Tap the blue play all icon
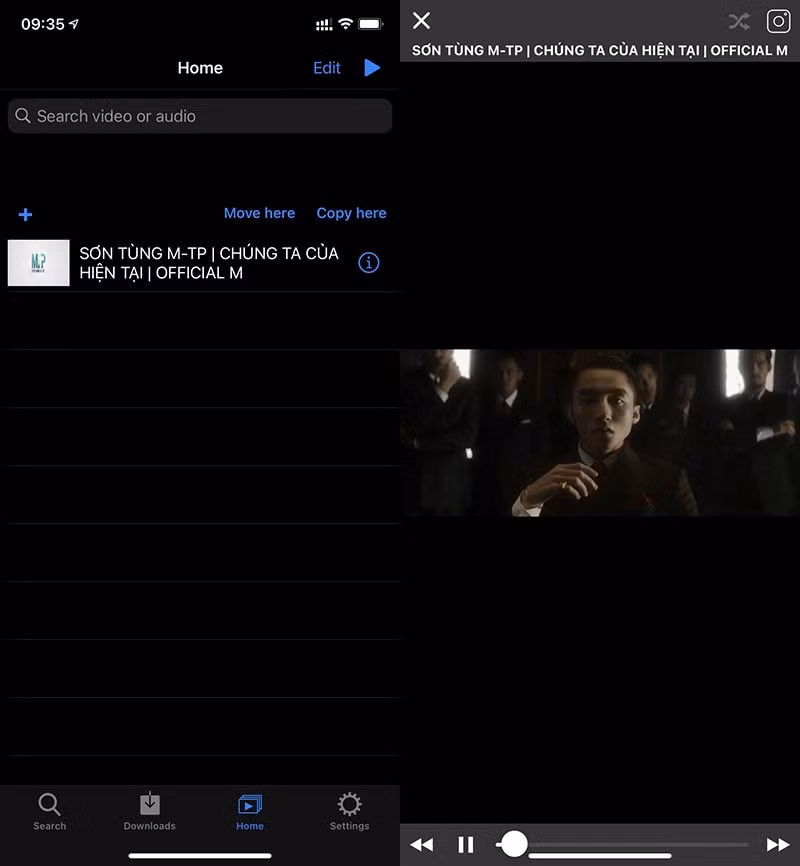Image resolution: width=800 pixels, height=866 pixels. click(372, 67)
